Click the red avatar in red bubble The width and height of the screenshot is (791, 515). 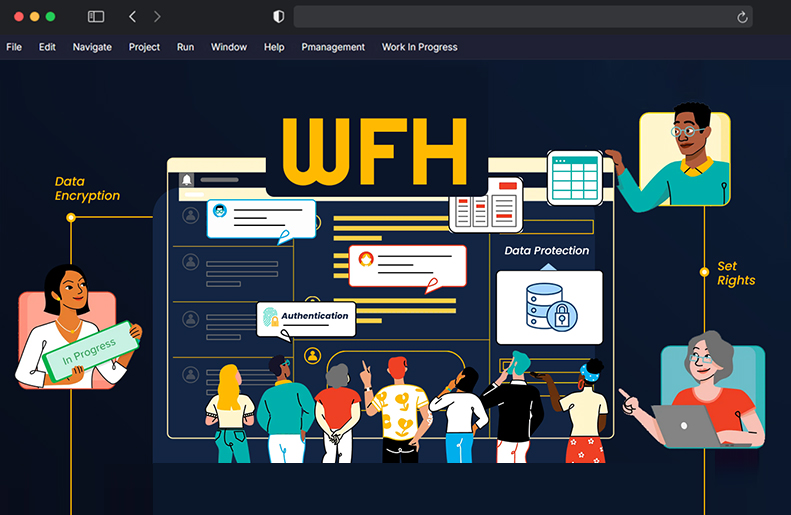pos(366,259)
